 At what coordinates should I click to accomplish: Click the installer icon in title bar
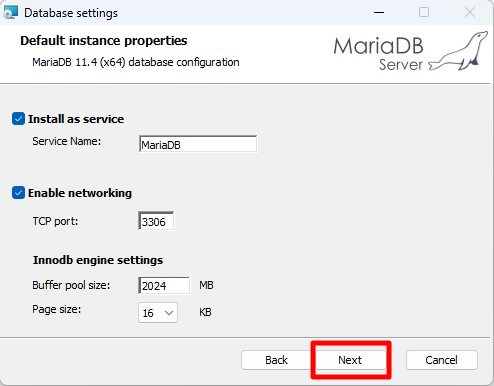click(10, 13)
